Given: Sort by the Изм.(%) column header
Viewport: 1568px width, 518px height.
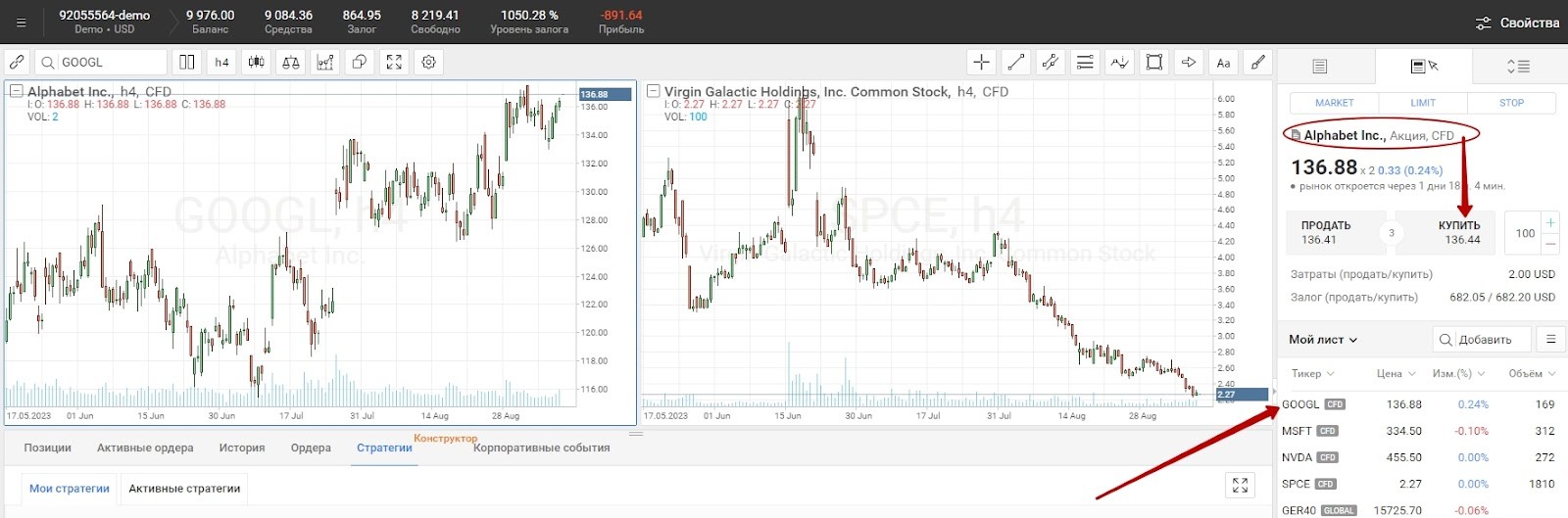Looking at the screenshot, I should [x=1458, y=373].
